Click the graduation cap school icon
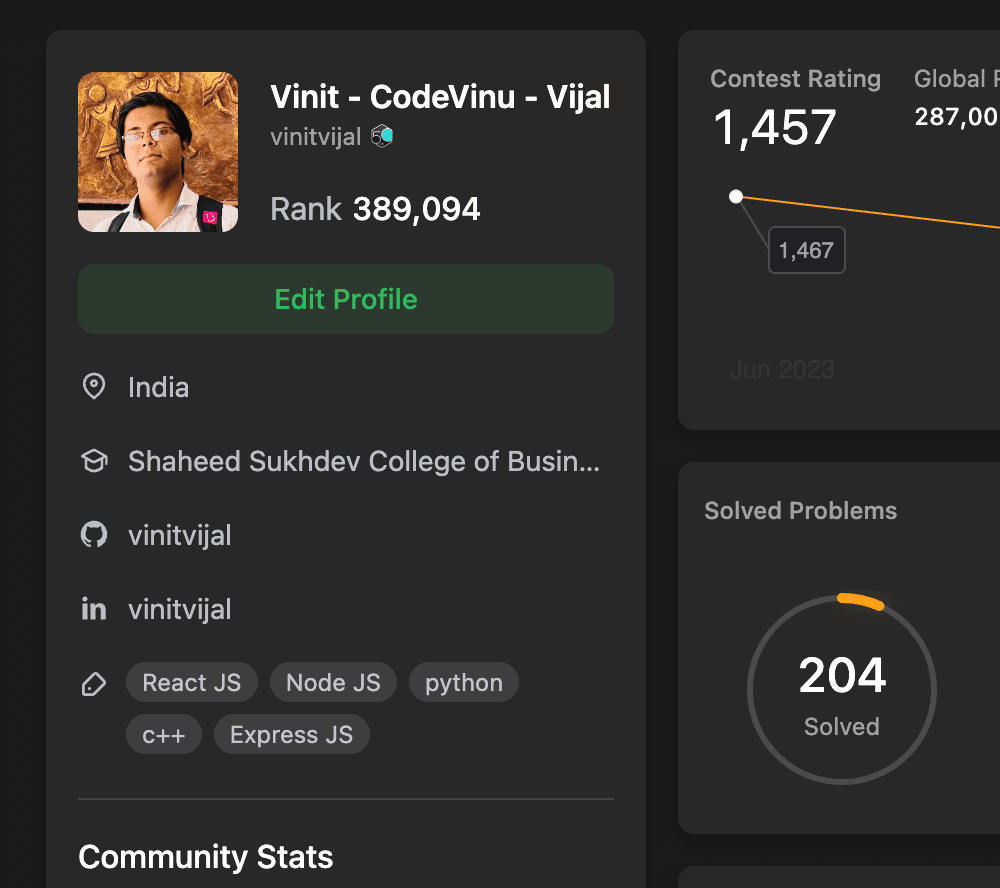 (94, 461)
